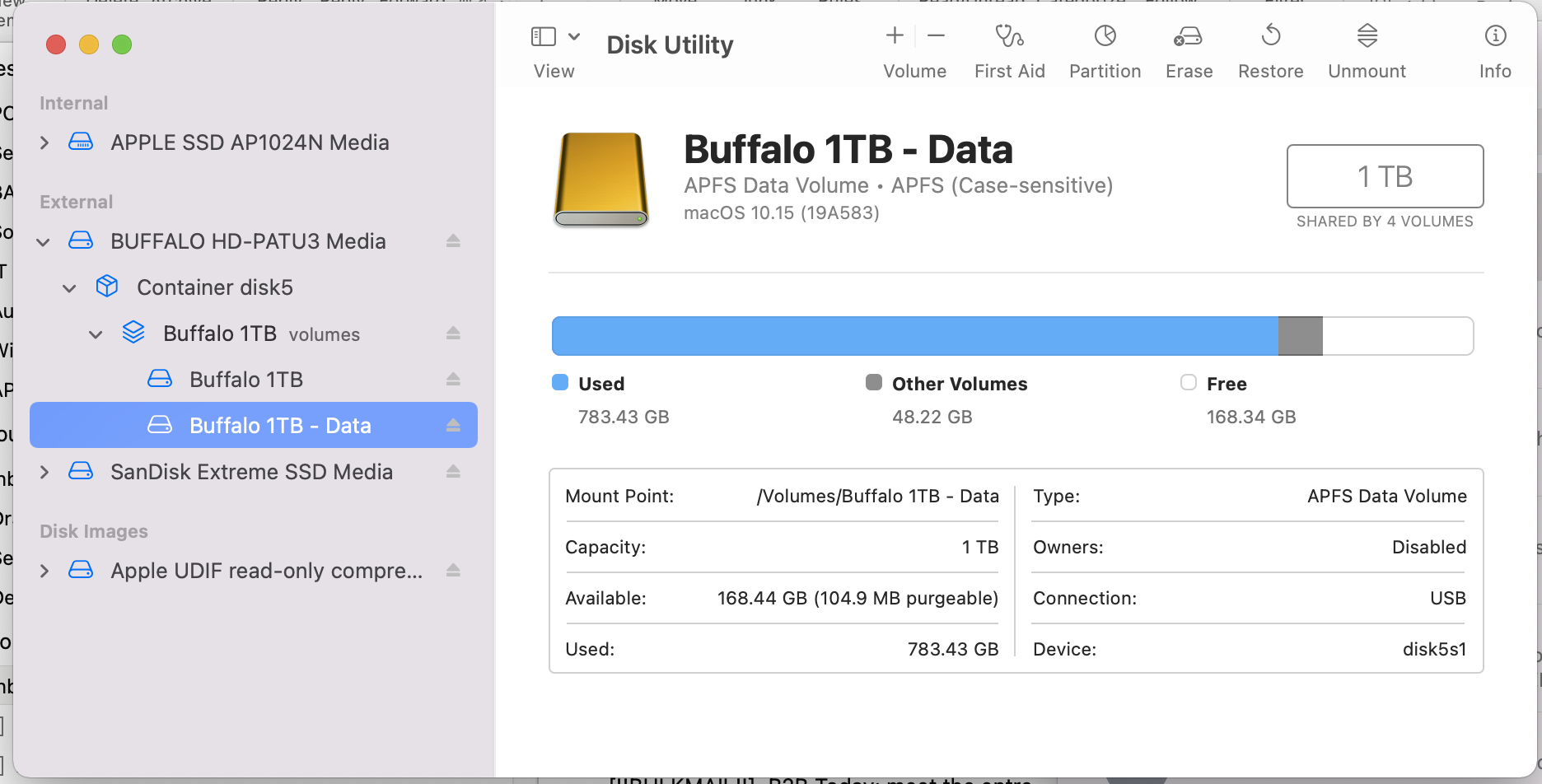
Task: Collapse Container disk5
Action: (x=70, y=288)
